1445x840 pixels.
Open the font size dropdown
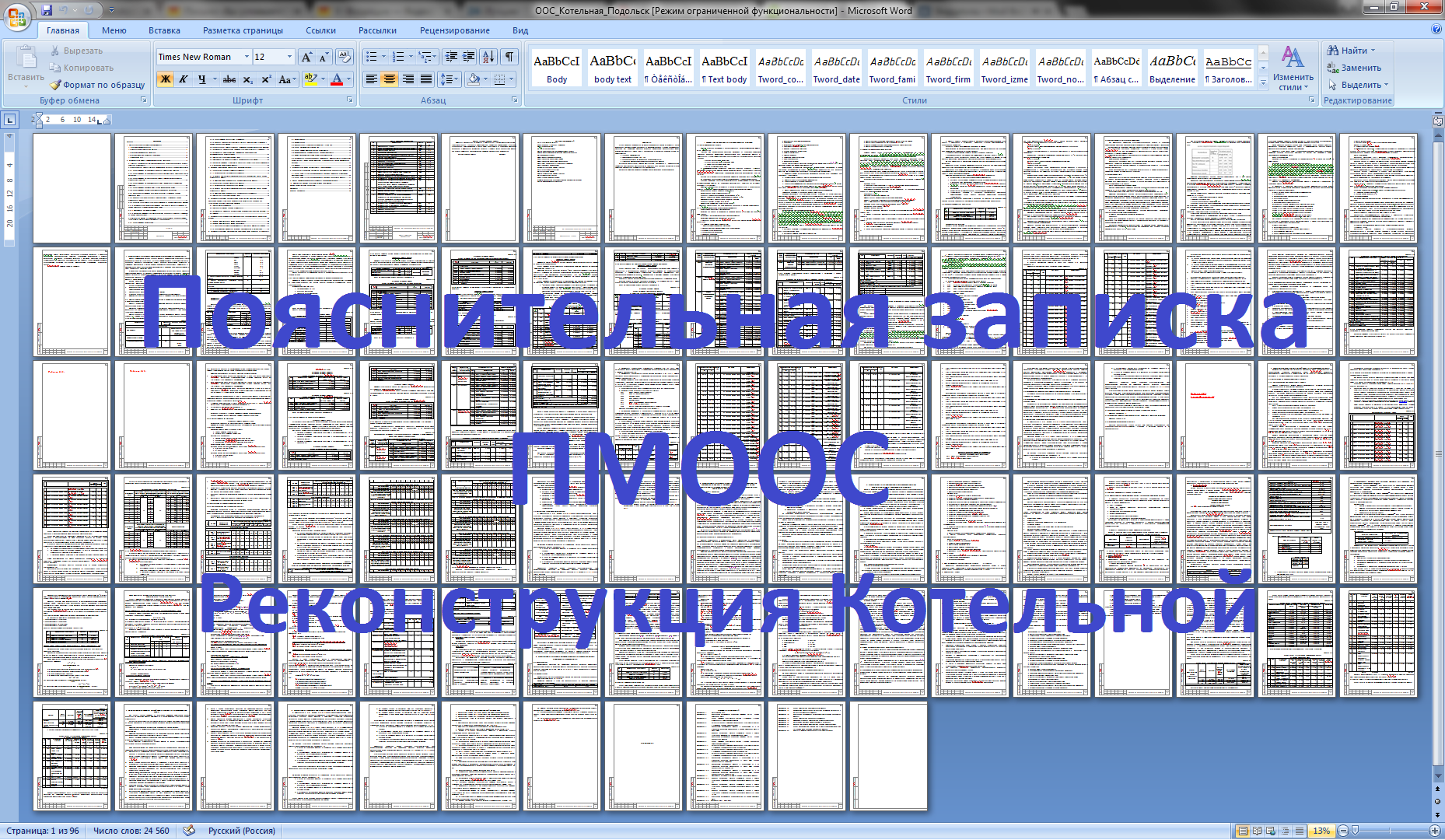[289, 57]
